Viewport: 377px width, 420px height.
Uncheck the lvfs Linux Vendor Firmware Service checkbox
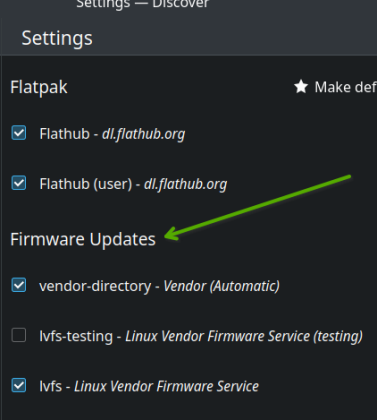[x=19, y=385]
